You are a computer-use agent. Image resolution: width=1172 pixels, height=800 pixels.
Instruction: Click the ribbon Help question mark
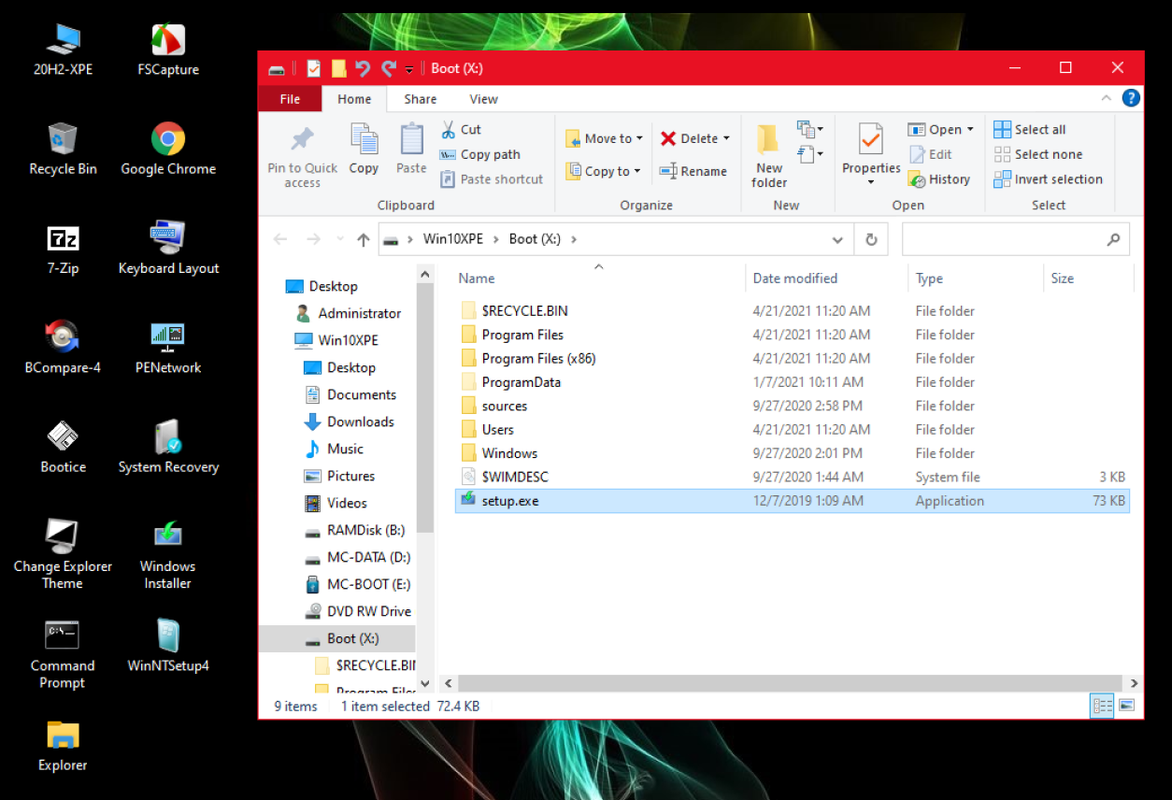(1130, 98)
